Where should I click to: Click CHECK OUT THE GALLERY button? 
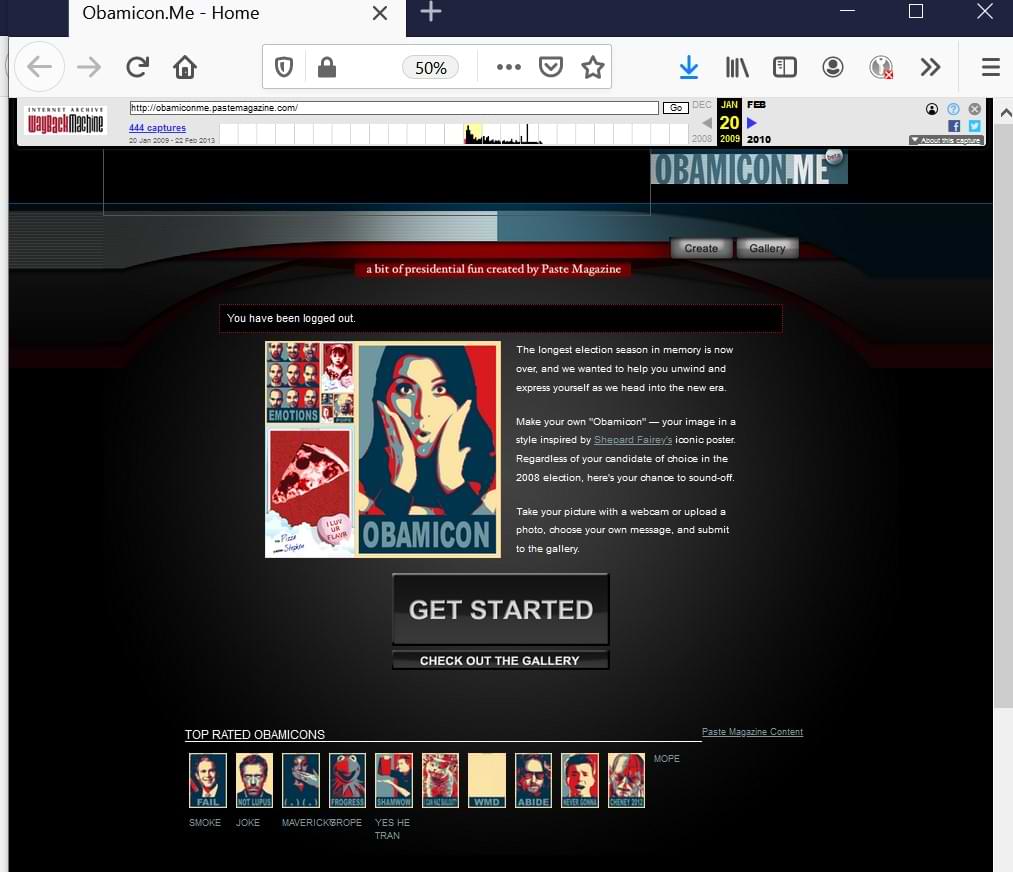[x=501, y=660]
